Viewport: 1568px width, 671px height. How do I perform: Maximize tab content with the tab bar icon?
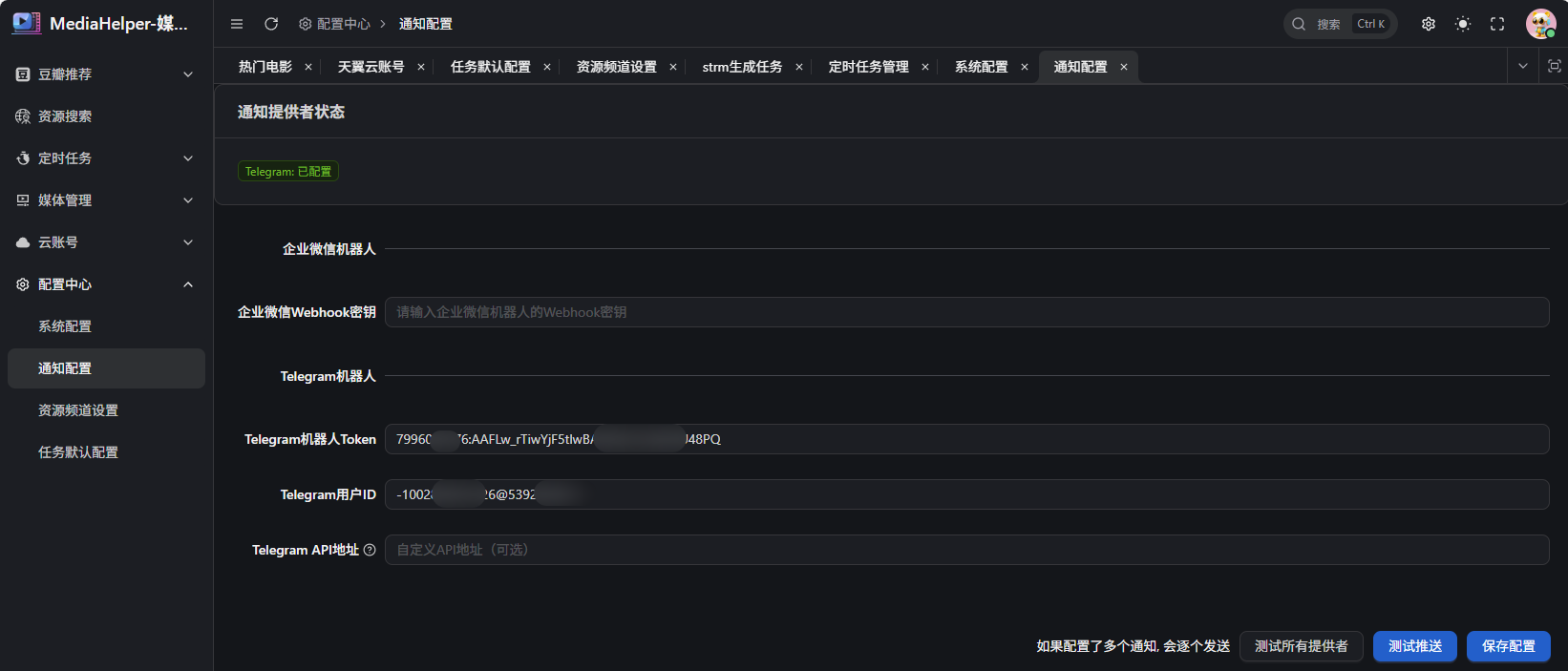click(1554, 66)
